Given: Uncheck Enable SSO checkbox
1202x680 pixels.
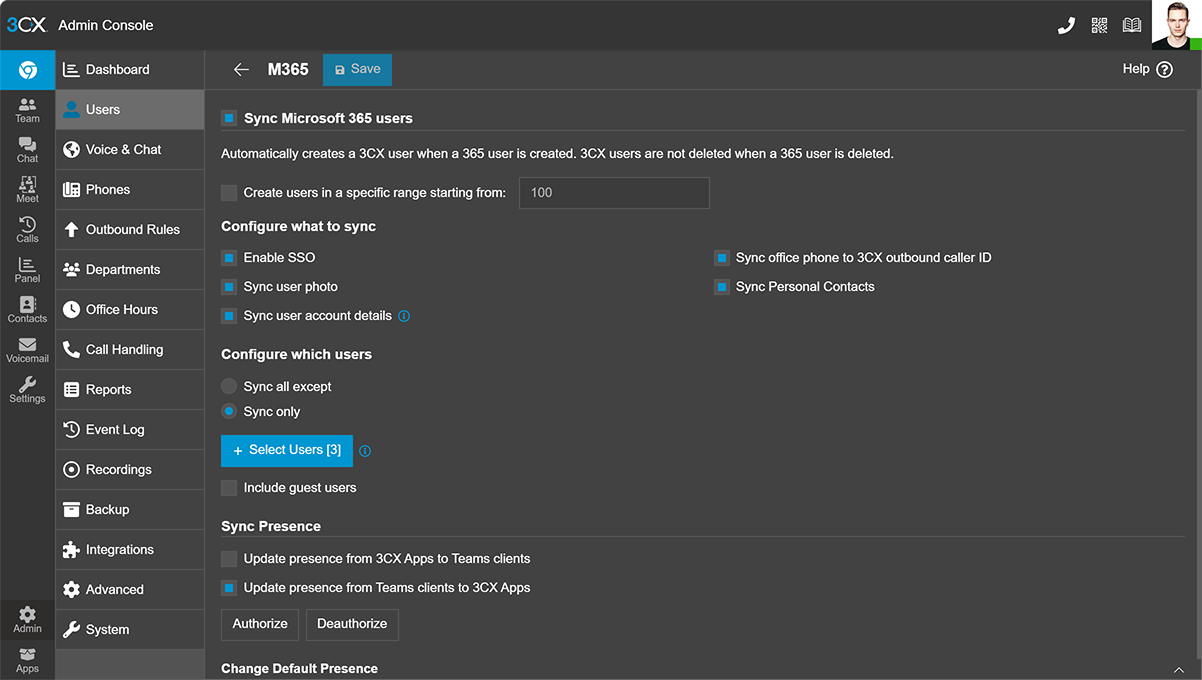Looking at the screenshot, I should click(x=229, y=258).
